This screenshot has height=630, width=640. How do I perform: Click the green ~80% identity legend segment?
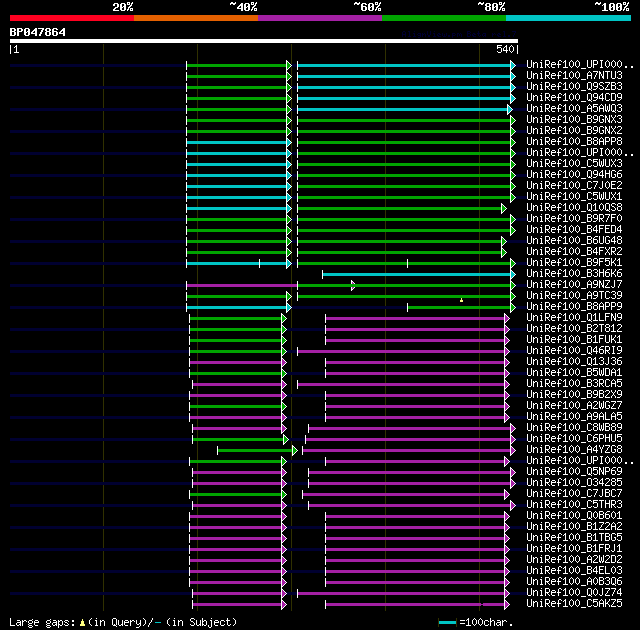pos(444,18)
